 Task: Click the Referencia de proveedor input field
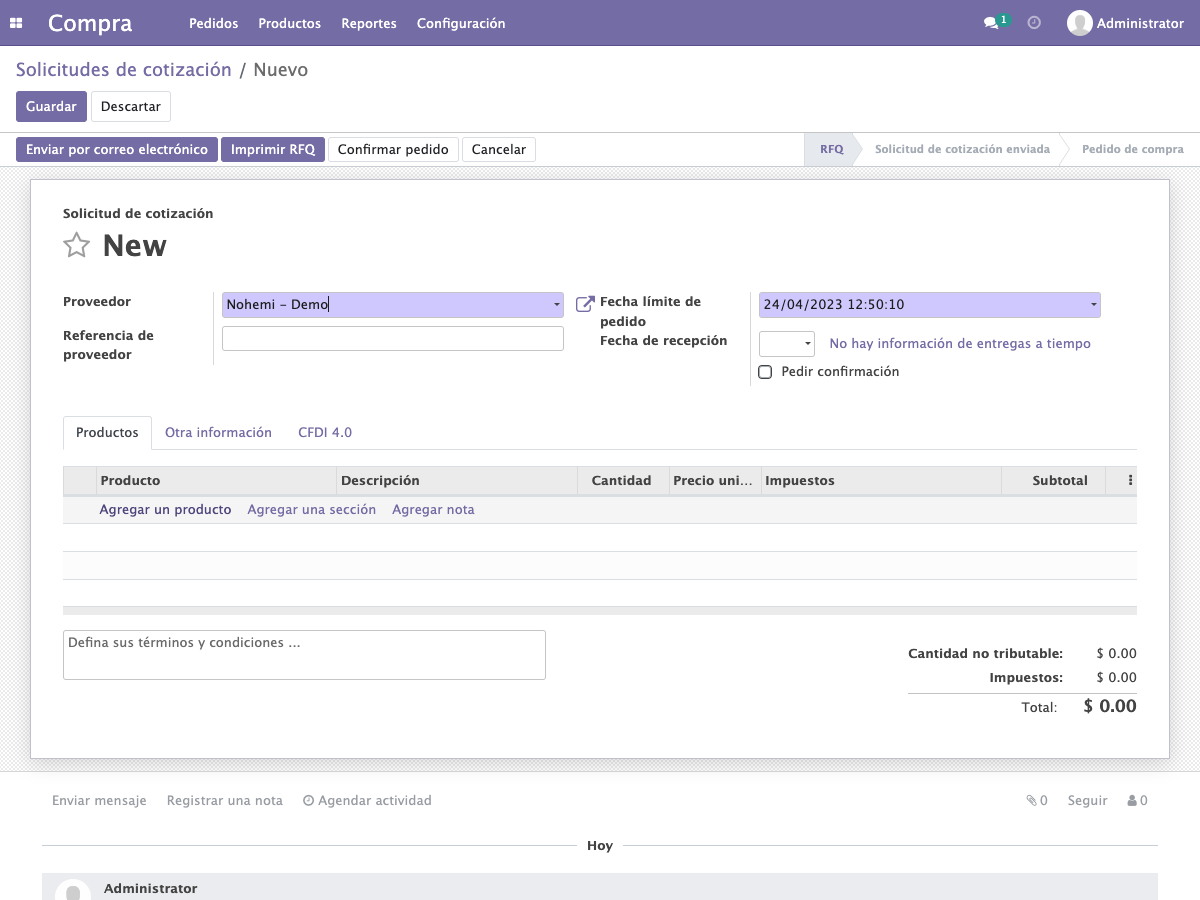[x=393, y=339]
